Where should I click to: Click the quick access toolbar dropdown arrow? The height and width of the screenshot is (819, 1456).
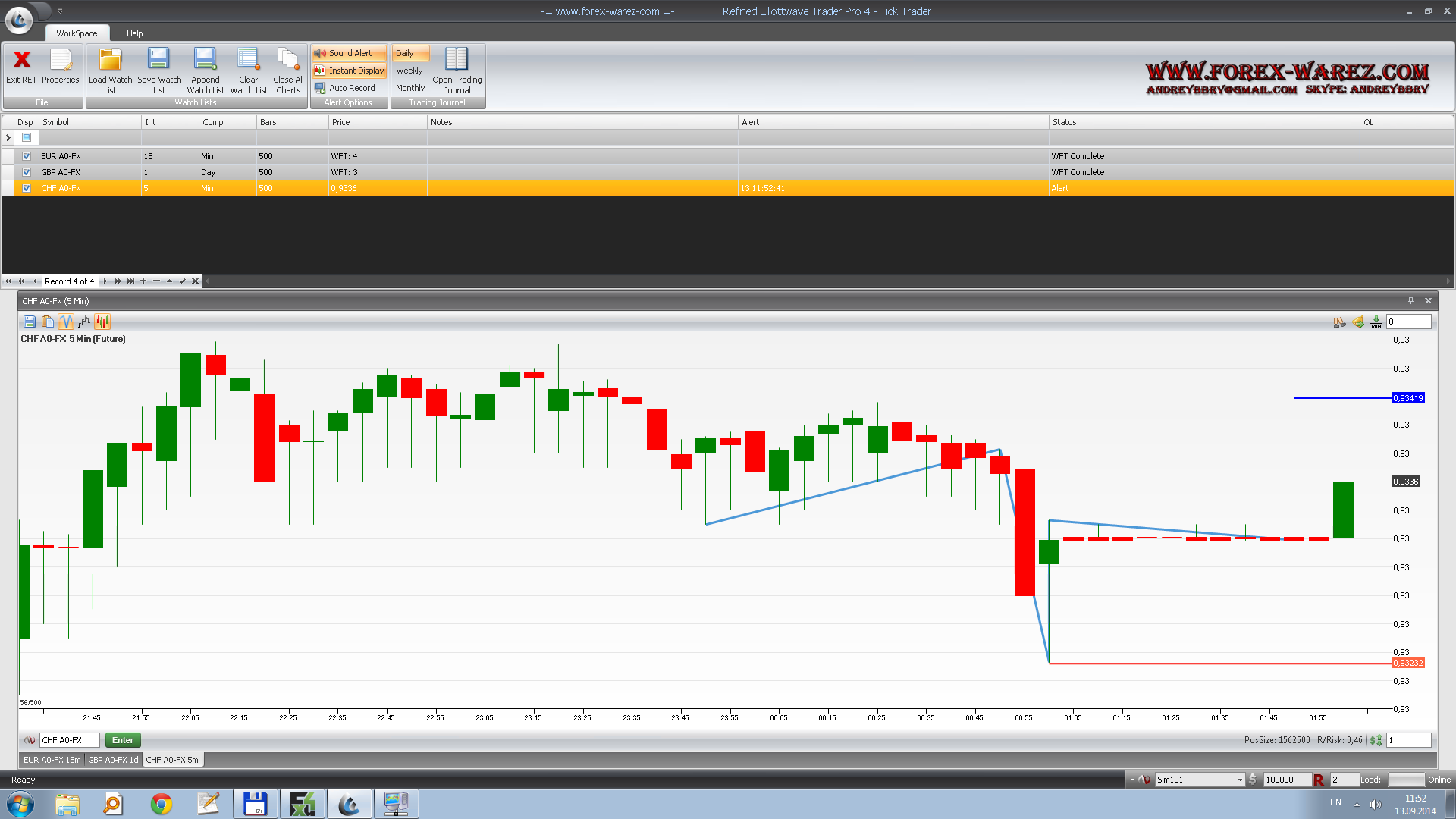pos(61,11)
